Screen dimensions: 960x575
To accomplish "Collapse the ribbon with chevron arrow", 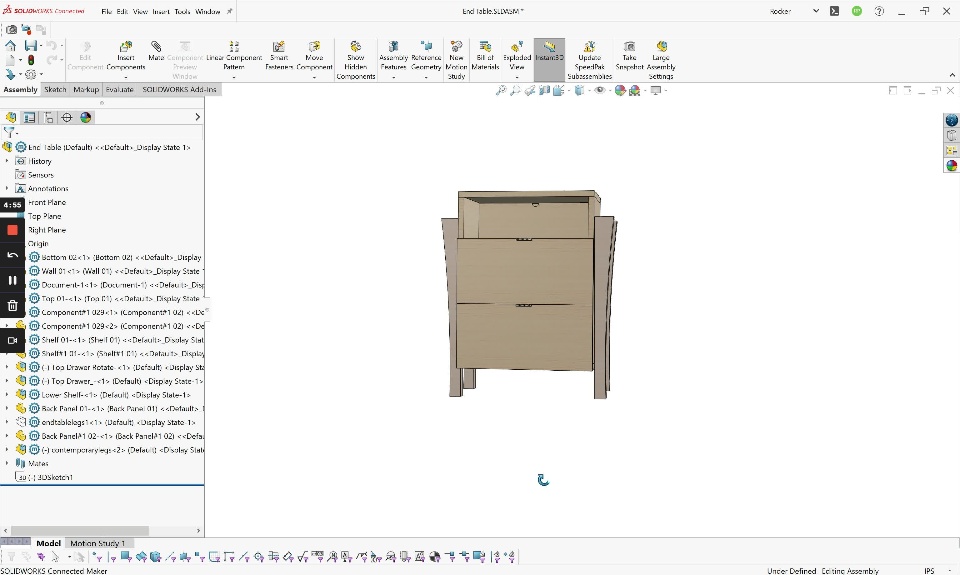I will click(x=952, y=75).
